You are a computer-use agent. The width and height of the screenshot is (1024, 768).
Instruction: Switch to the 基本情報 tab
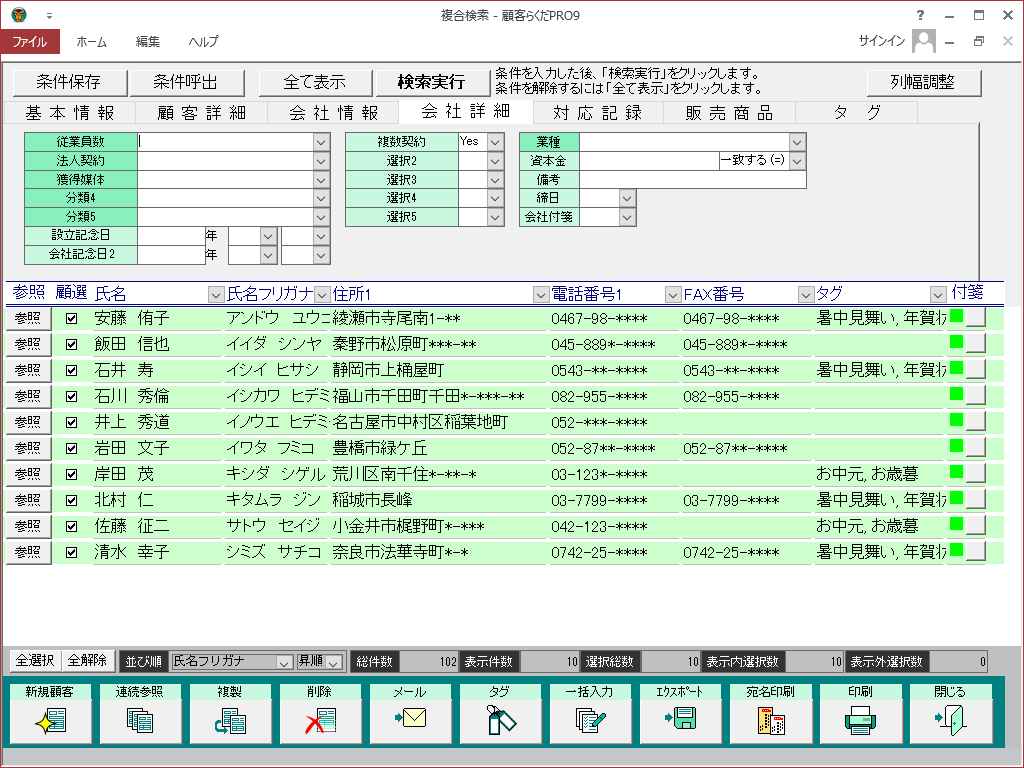click(x=70, y=113)
